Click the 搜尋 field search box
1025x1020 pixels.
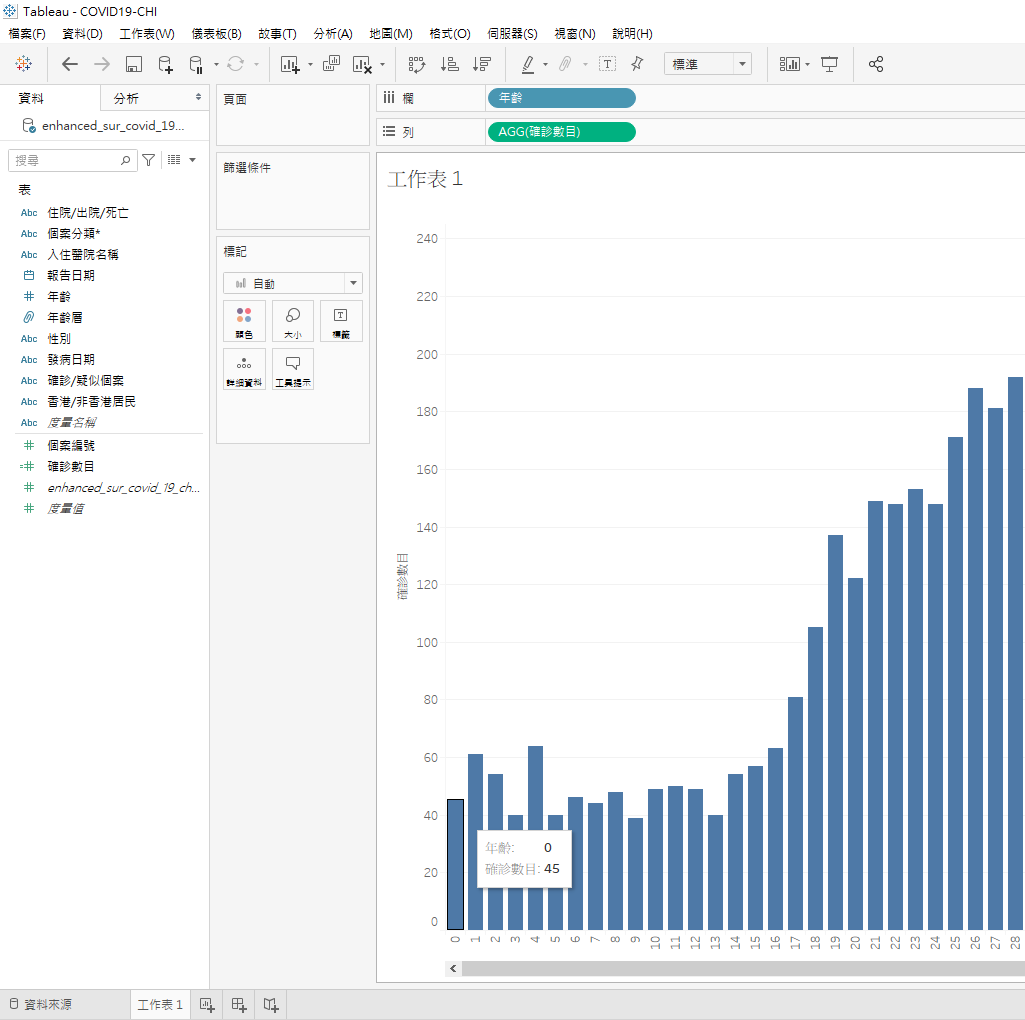tap(66, 160)
